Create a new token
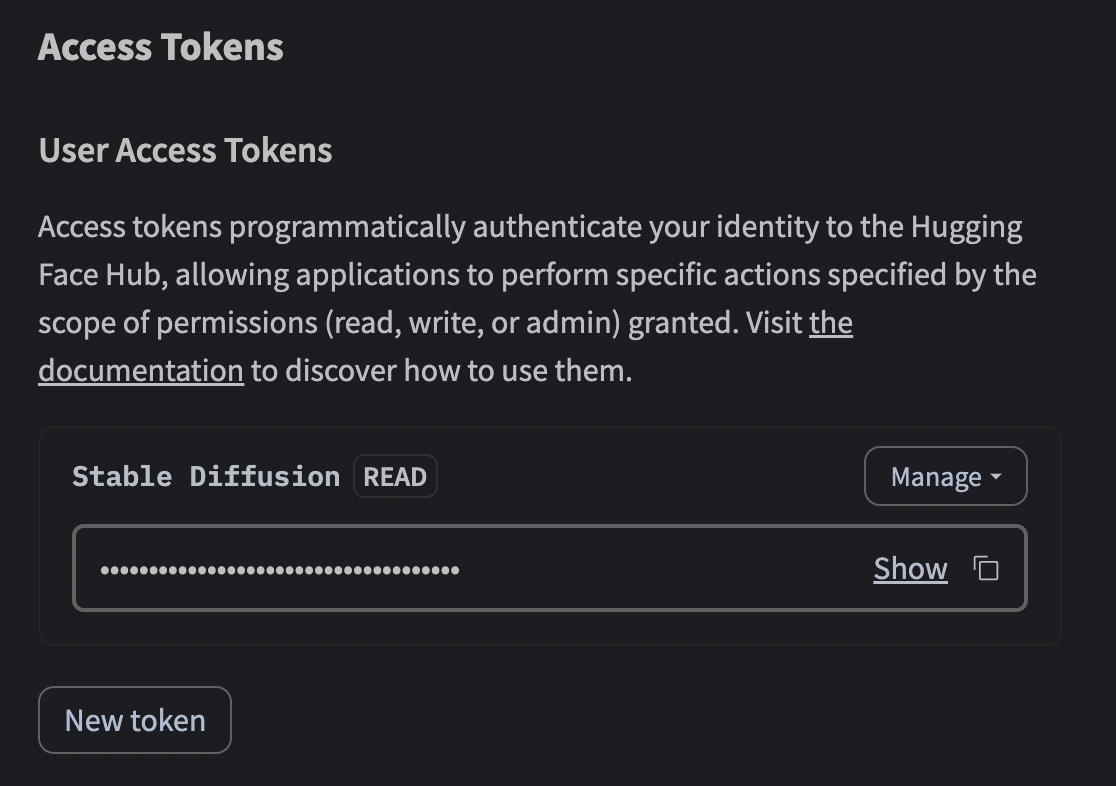 135,720
